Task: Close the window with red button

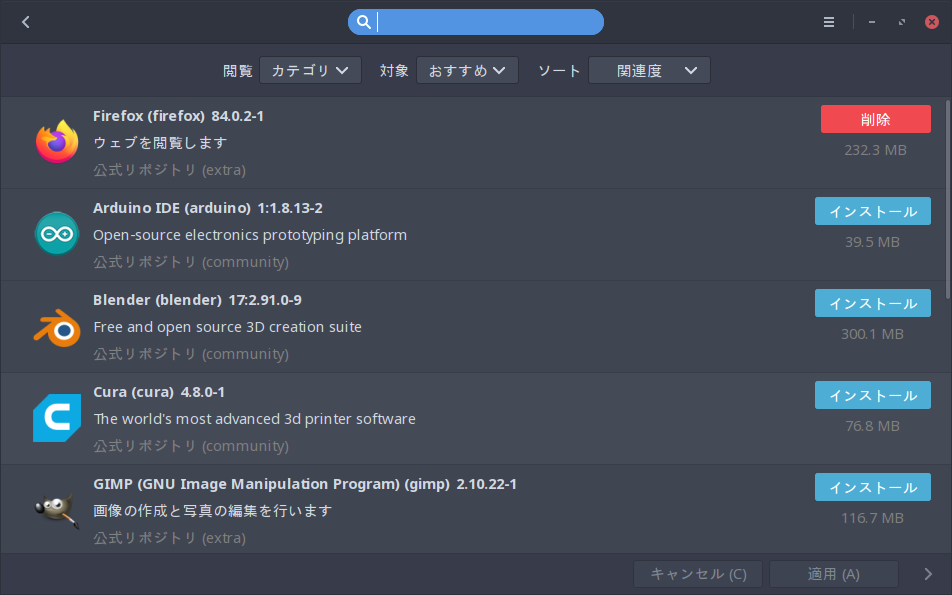Action: [932, 22]
